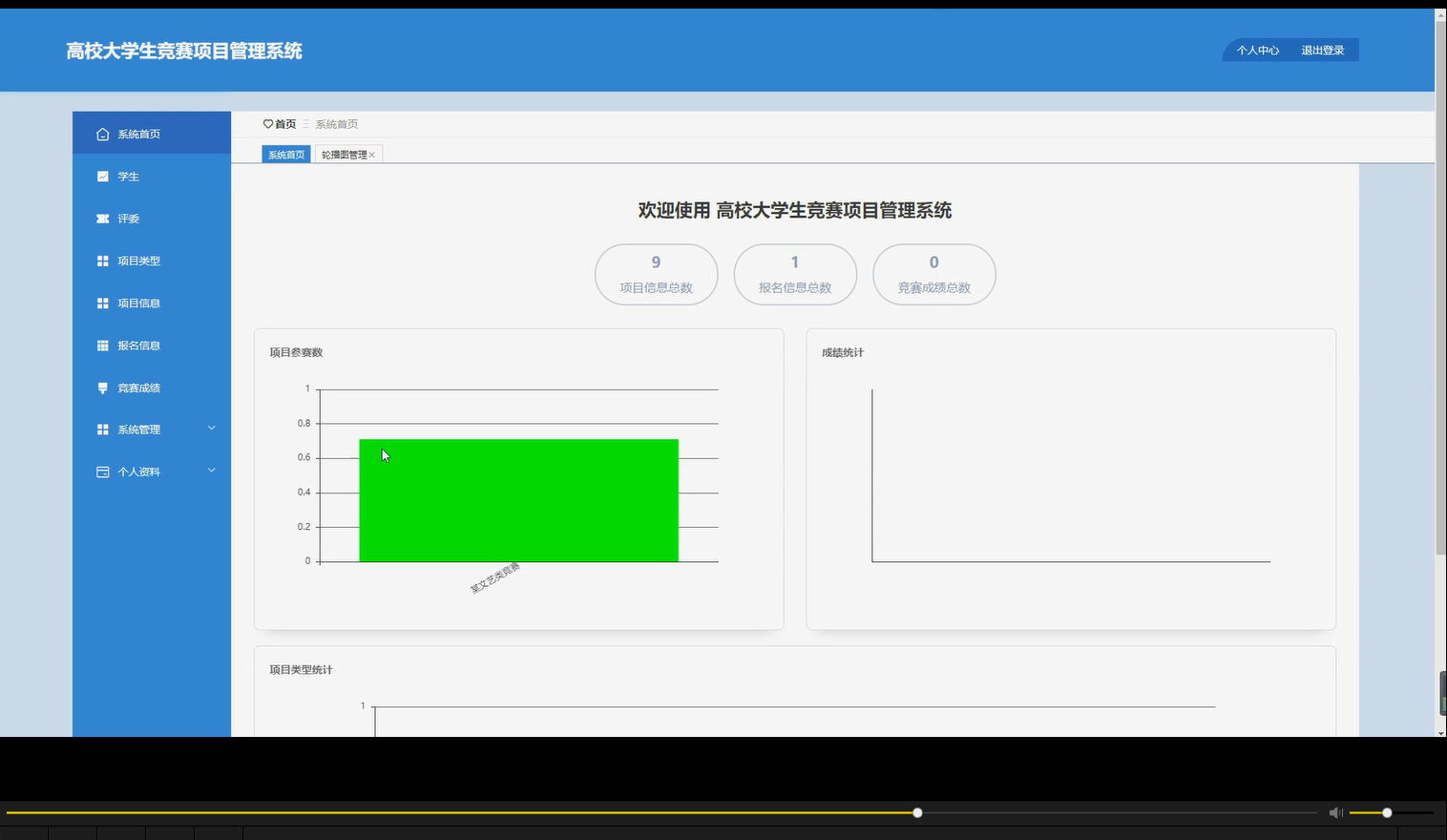1447x840 pixels.
Task: Expand the 个人资料 chevron arrow
Action: pyautogui.click(x=212, y=470)
